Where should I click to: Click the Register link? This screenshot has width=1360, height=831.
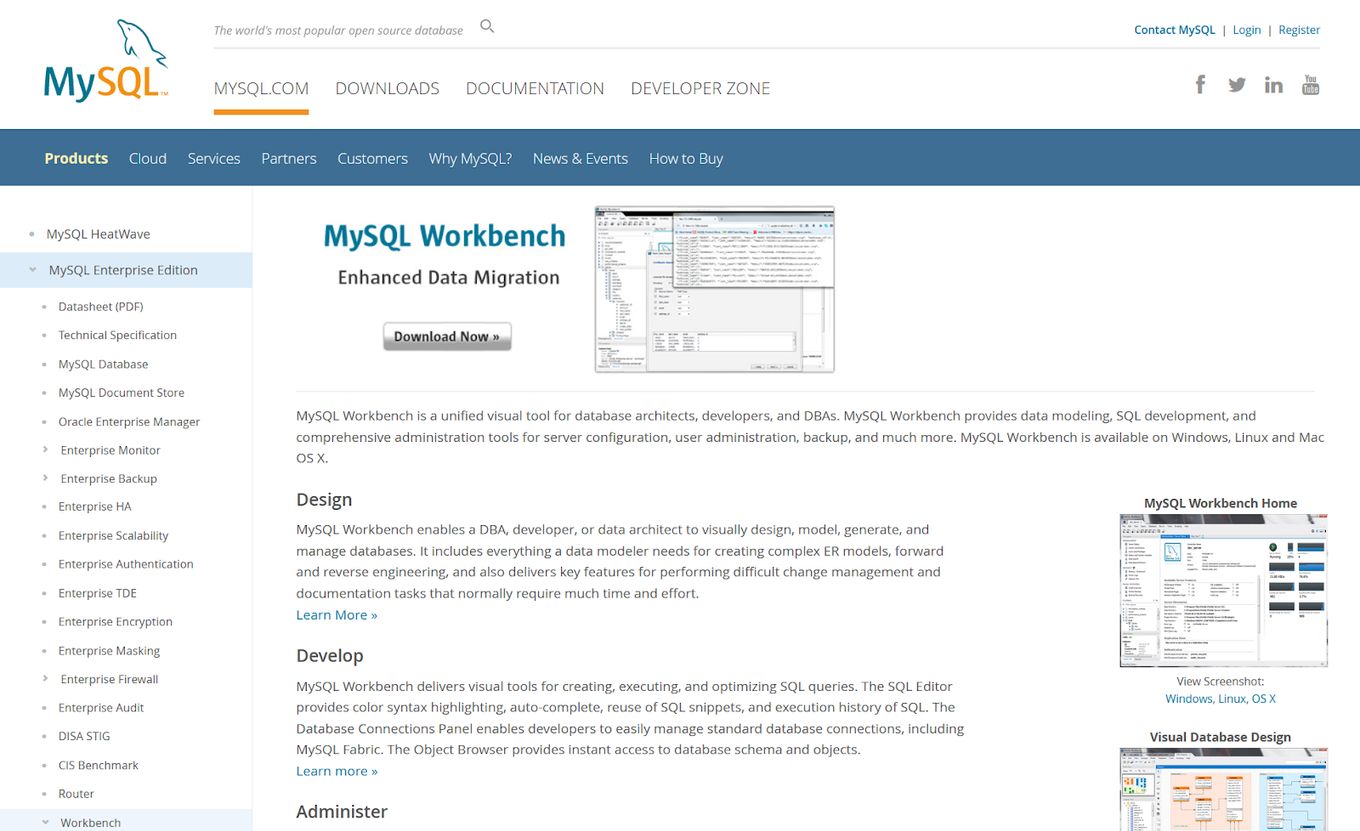[1299, 30]
